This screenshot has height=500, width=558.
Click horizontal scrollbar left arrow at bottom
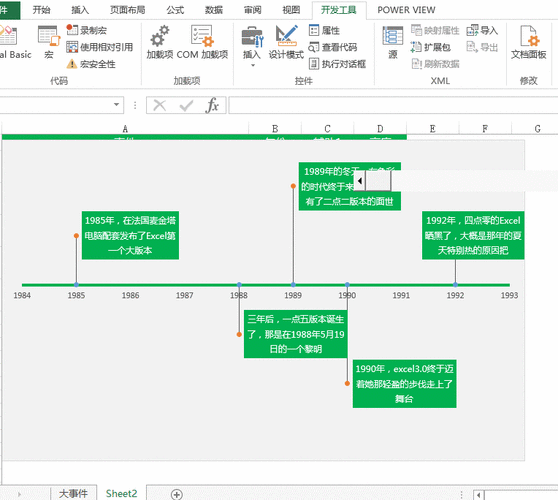pos(479,495)
